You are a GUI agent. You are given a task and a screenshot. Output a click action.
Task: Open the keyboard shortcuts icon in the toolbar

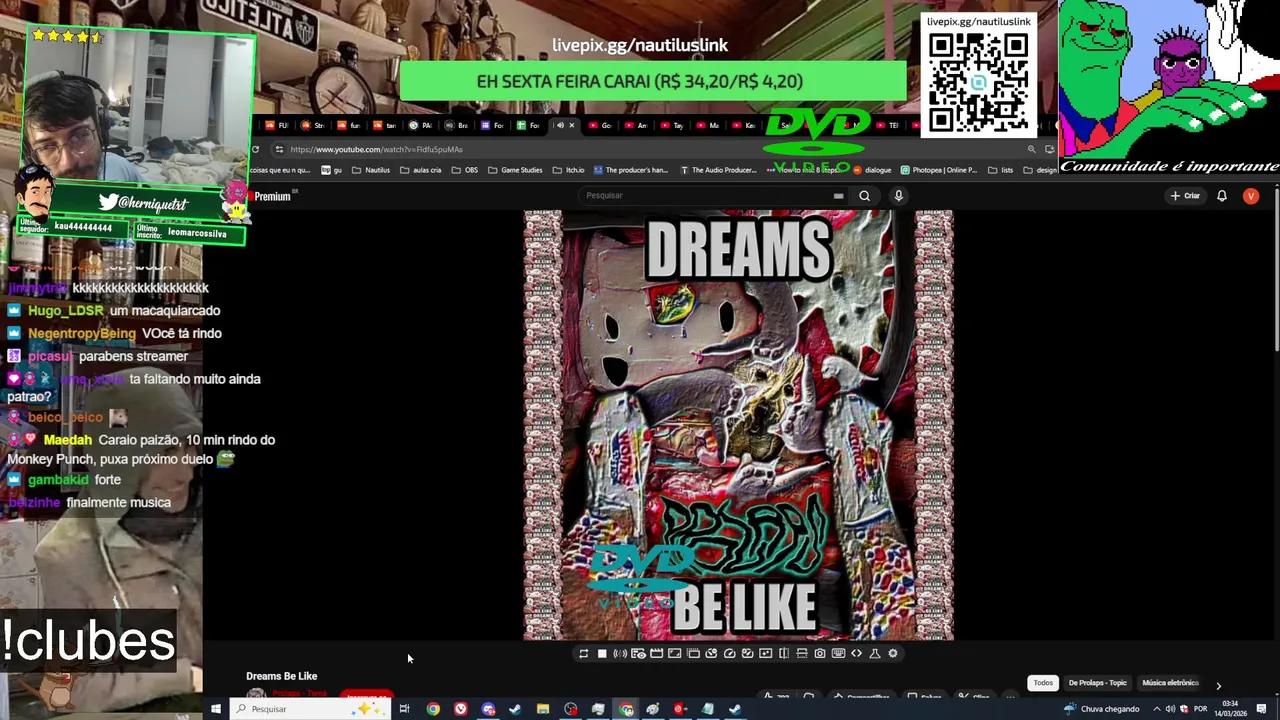coord(838,653)
